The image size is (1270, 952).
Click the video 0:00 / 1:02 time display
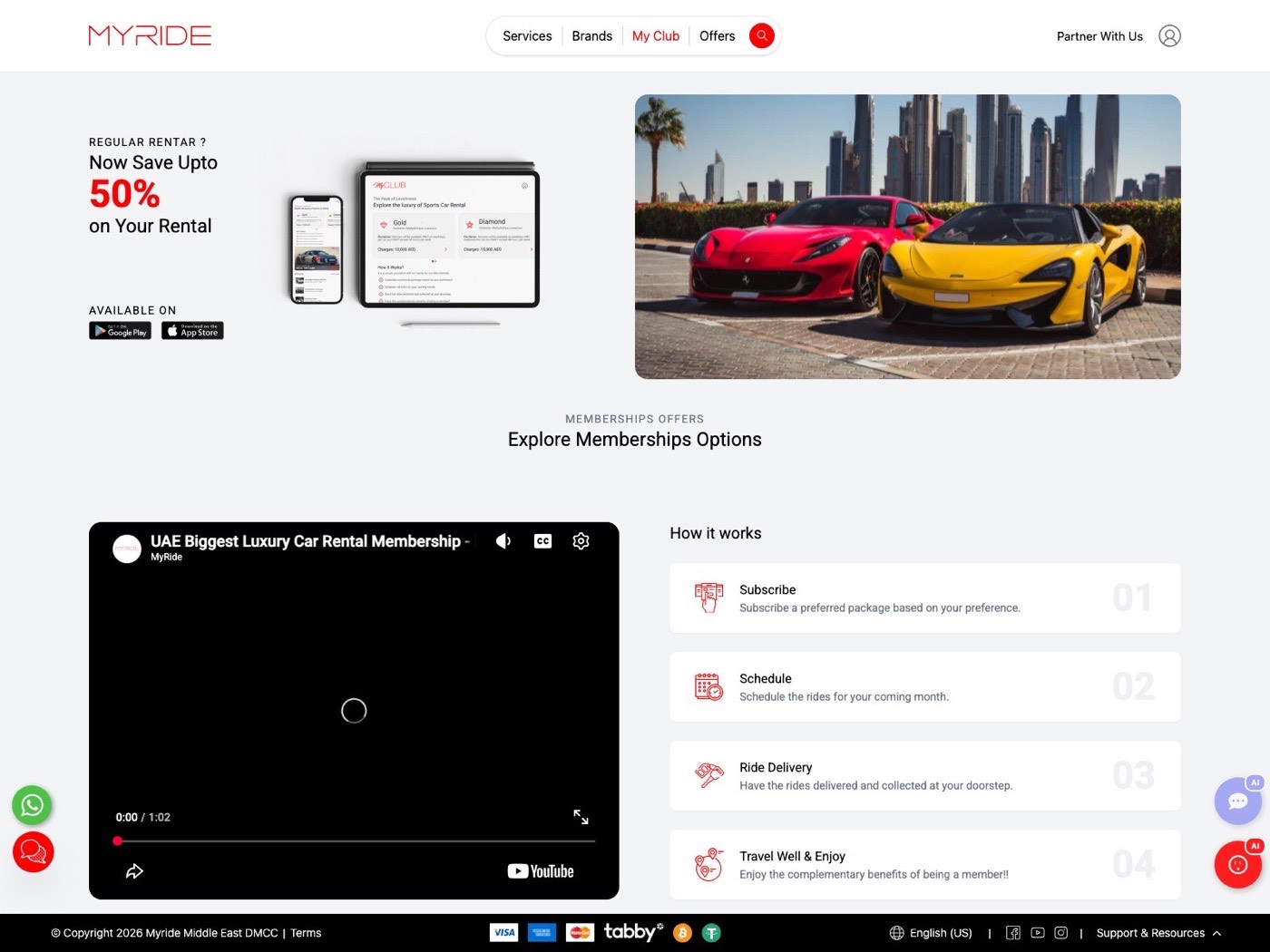143,817
